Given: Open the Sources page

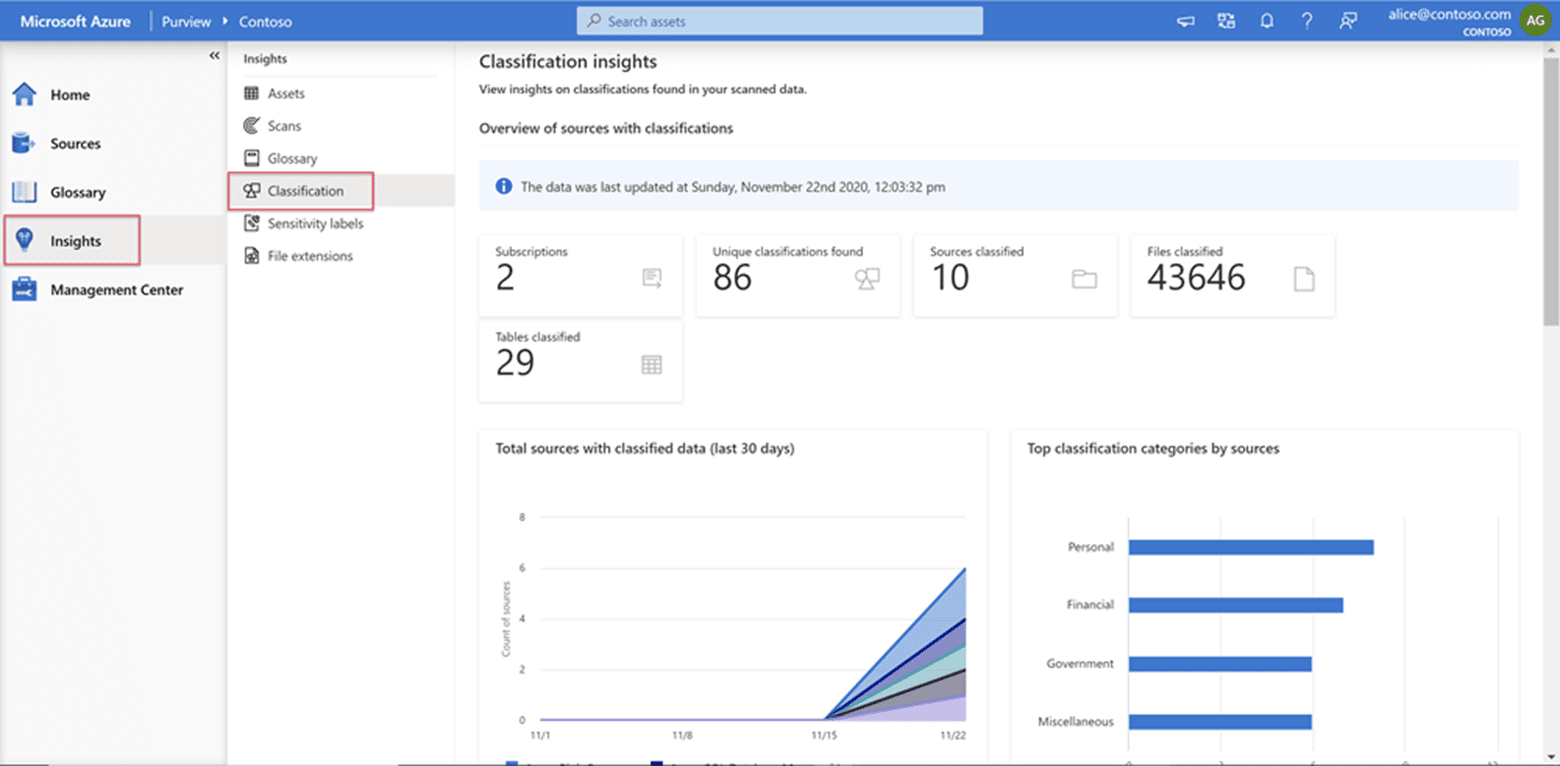Looking at the screenshot, I should [75, 143].
